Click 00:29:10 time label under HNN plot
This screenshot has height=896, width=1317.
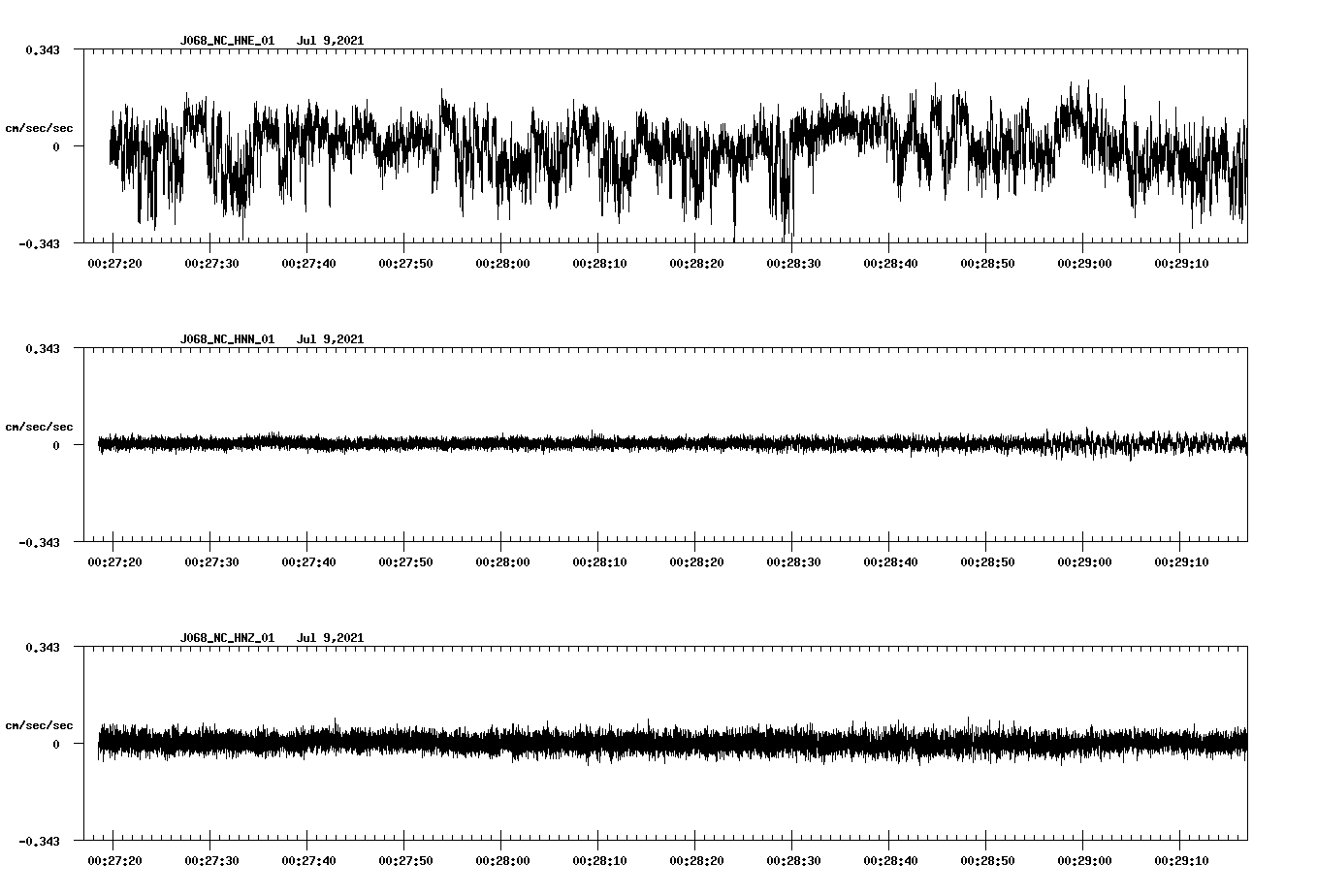[x=1181, y=561]
